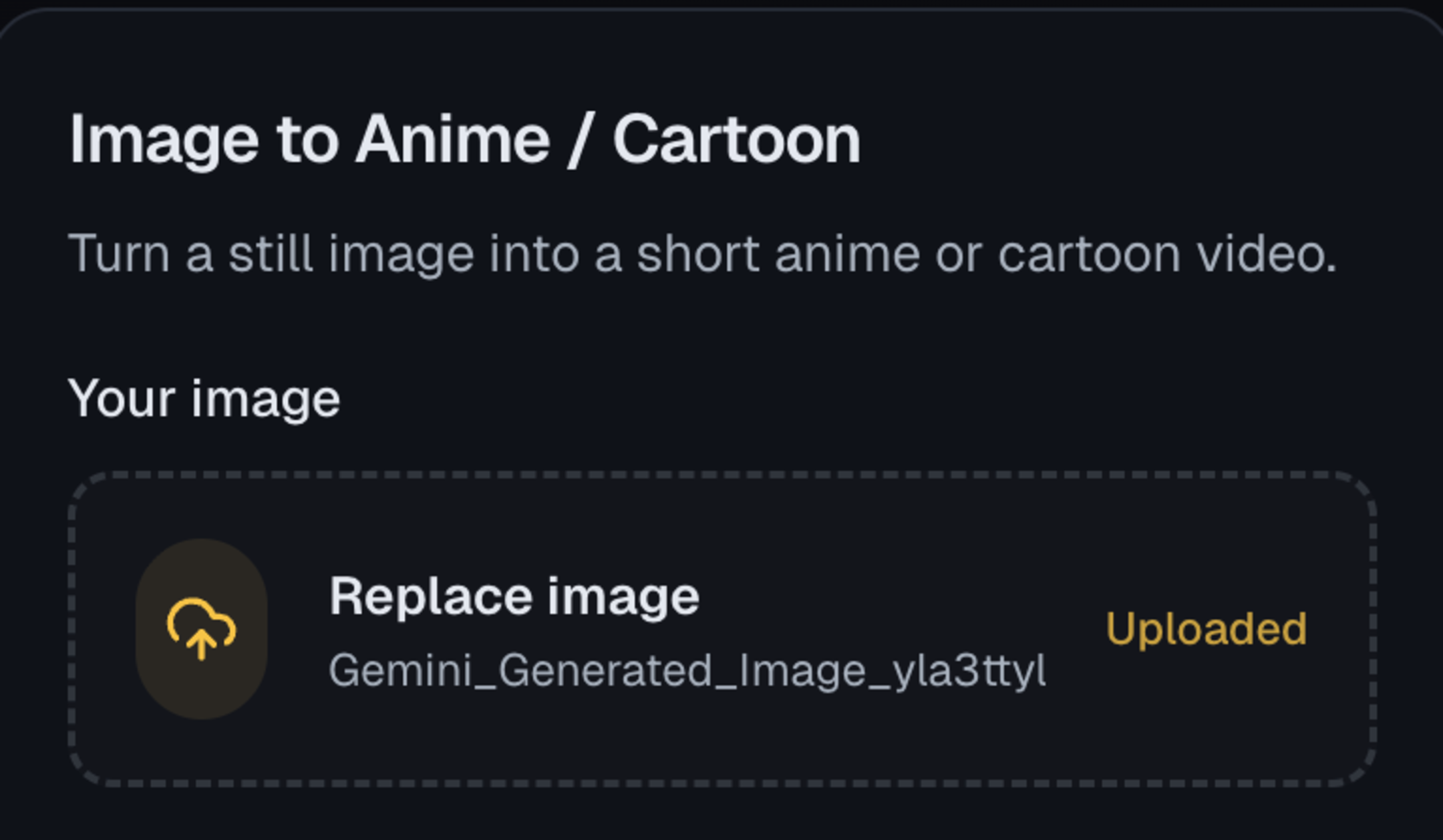The width and height of the screenshot is (1443, 840).
Task: Click "cartoon video" in the subtitle
Action: [1166, 254]
